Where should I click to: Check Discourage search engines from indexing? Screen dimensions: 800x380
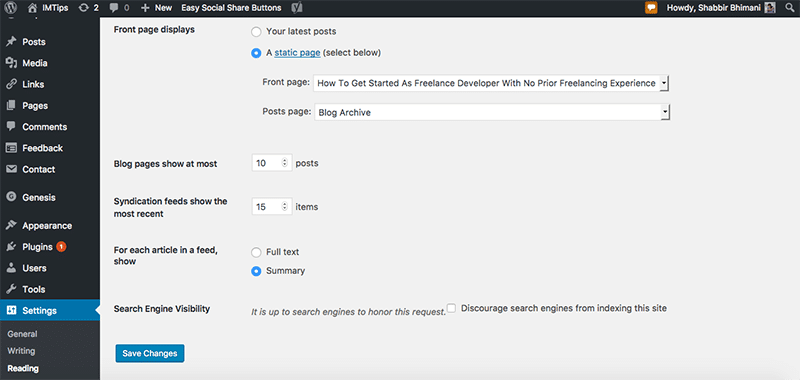(451, 308)
